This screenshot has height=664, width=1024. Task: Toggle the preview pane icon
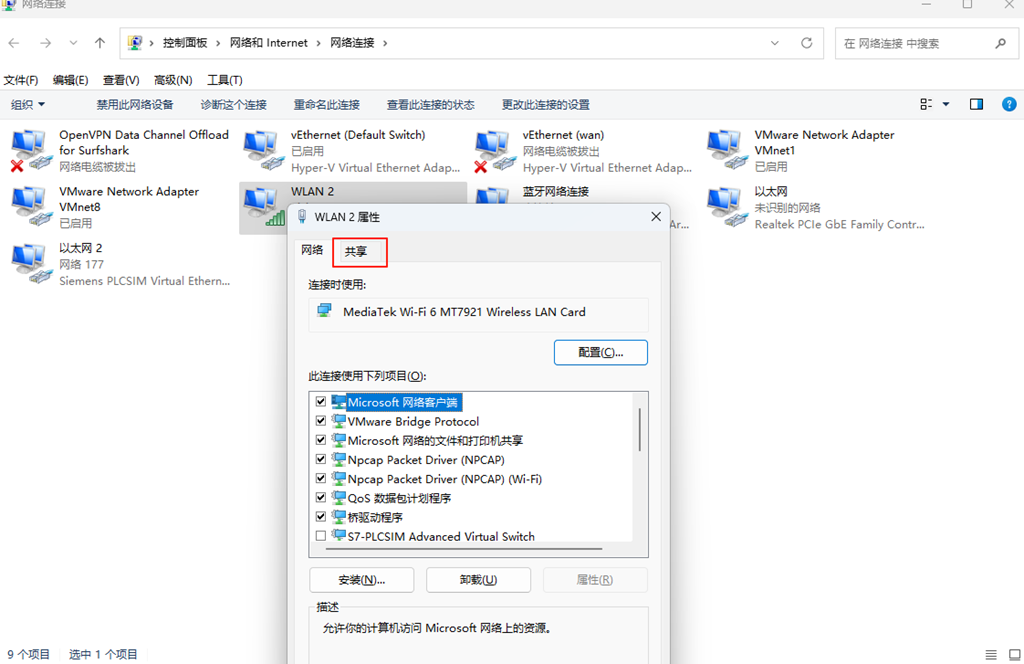click(976, 104)
